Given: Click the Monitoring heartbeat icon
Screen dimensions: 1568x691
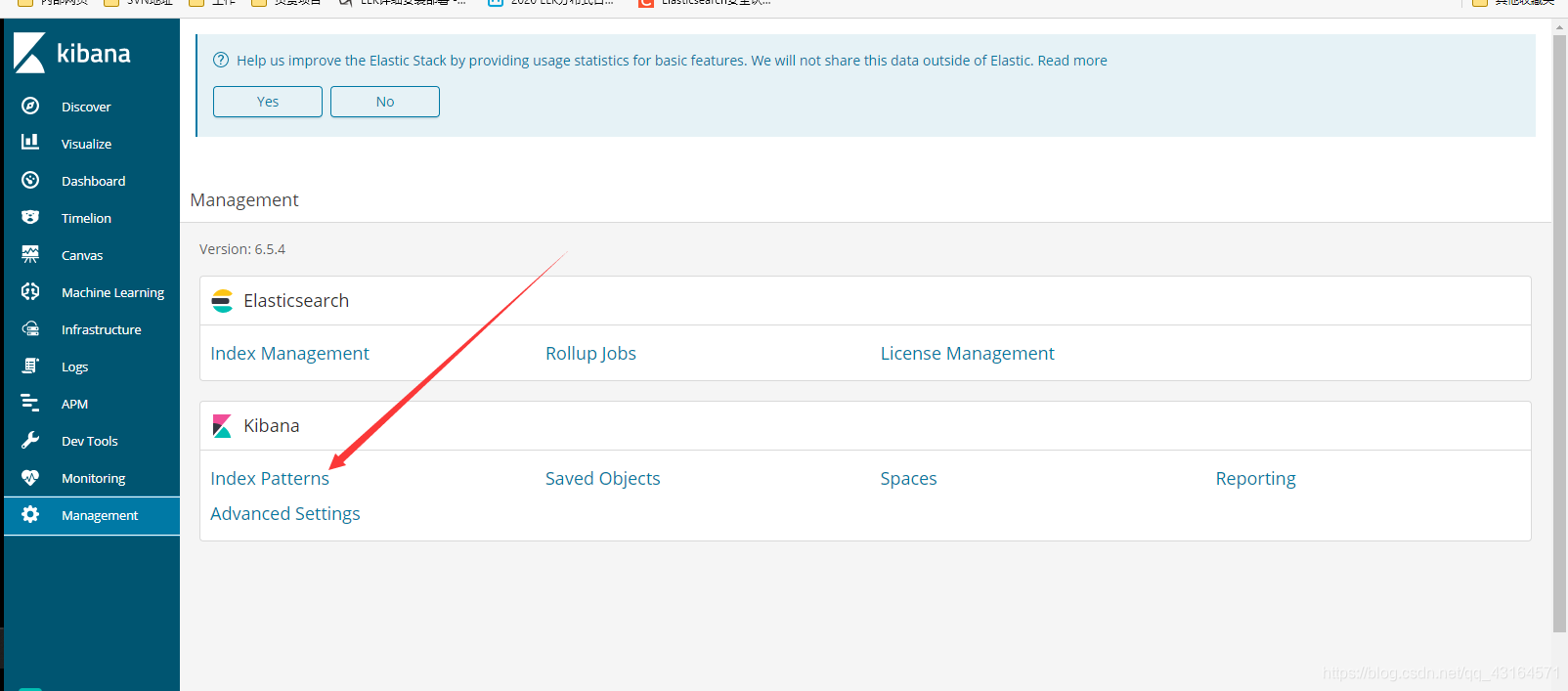Looking at the screenshot, I should tap(30, 477).
